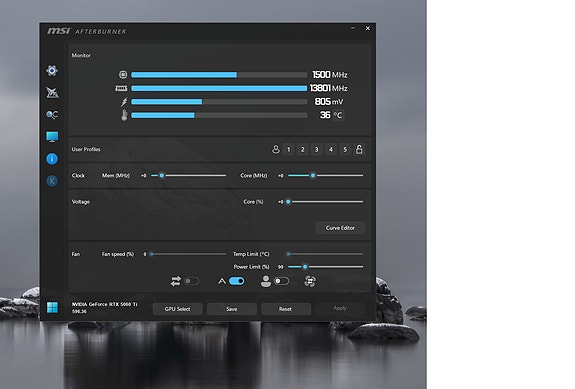
Task: Open the Kombustor jet icon in sidebar
Action: click(52, 92)
